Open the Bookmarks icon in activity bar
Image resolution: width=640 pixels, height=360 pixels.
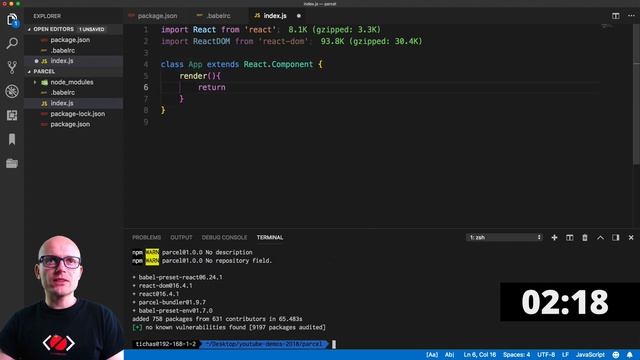pyautogui.click(x=12, y=139)
